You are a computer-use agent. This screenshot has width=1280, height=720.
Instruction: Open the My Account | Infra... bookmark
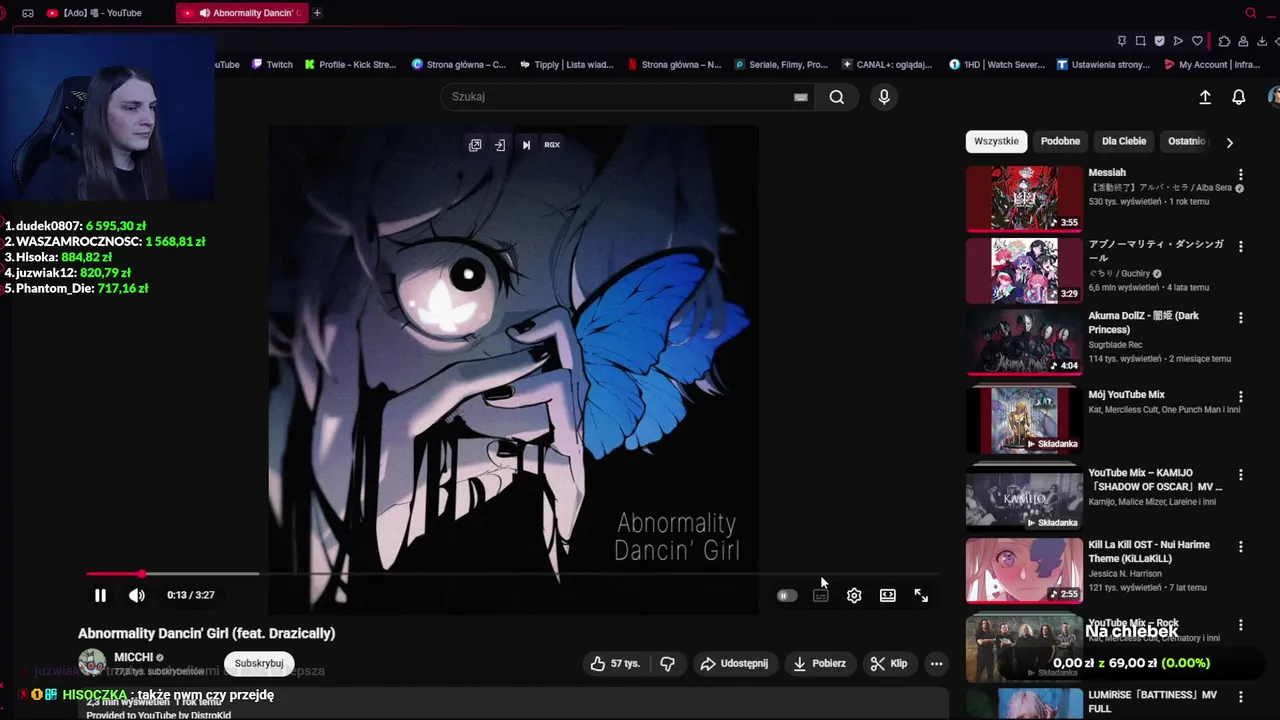click(1212, 65)
